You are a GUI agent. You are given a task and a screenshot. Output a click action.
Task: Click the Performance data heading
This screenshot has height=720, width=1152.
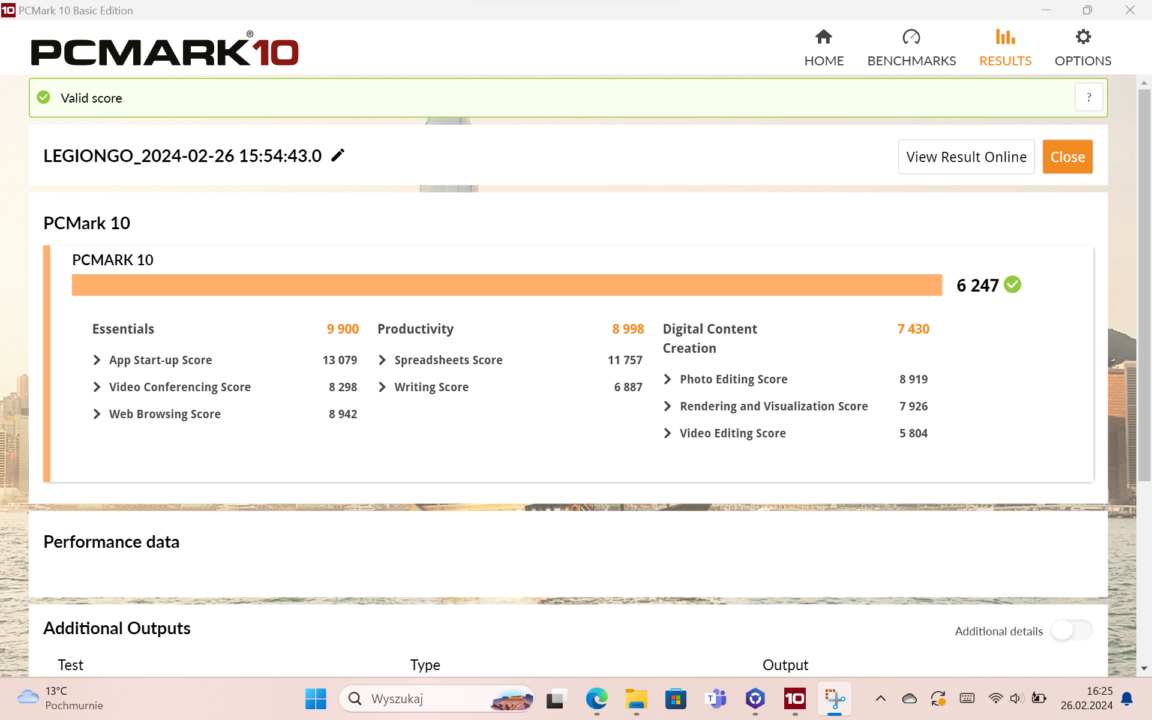click(x=112, y=542)
